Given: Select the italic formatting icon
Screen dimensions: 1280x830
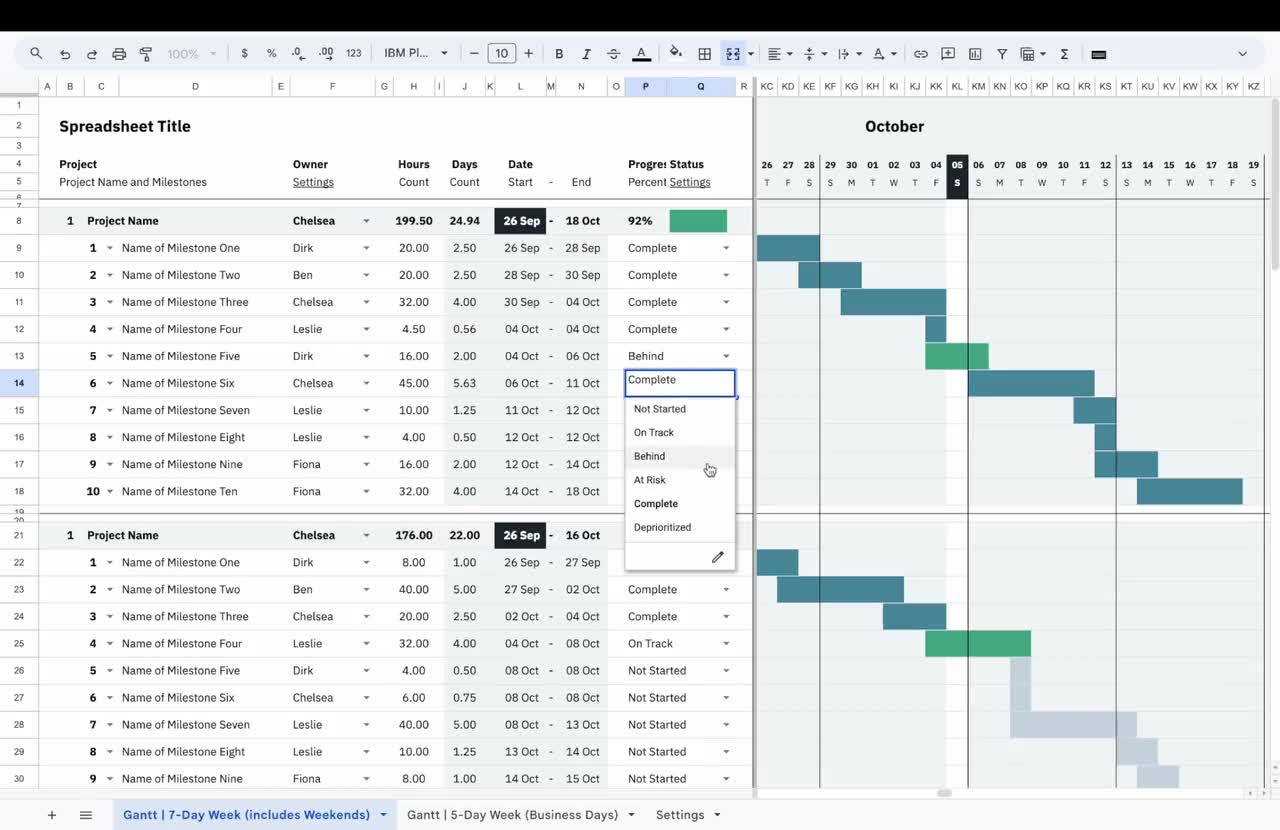Looking at the screenshot, I should tap(587, 53).
